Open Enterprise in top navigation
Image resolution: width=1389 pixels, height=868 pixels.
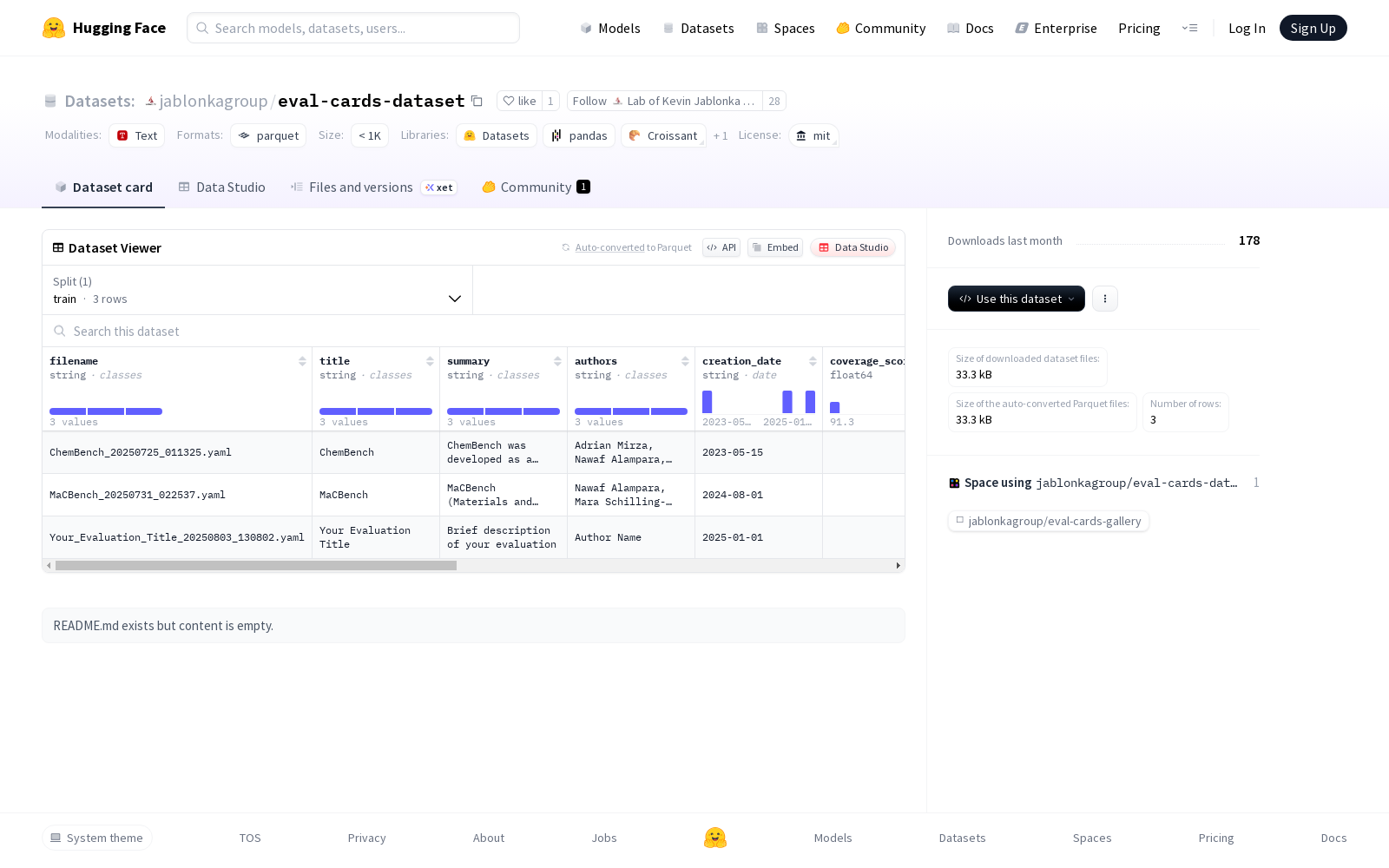point(1057,28)
